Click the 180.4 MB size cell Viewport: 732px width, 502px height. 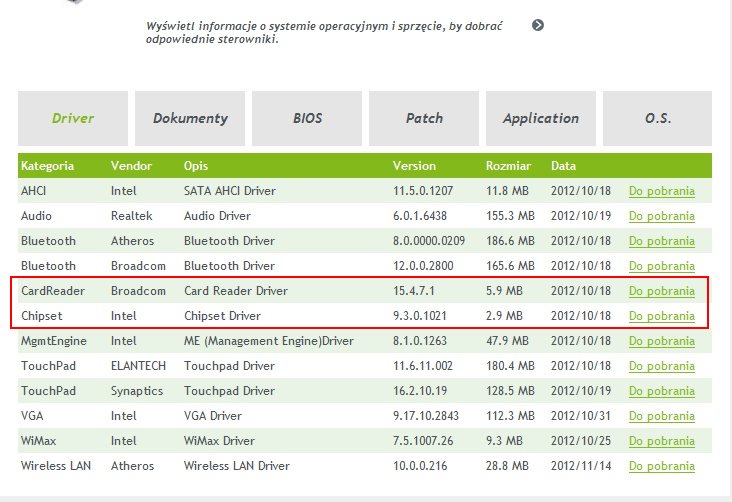click(x=510, y=366)
